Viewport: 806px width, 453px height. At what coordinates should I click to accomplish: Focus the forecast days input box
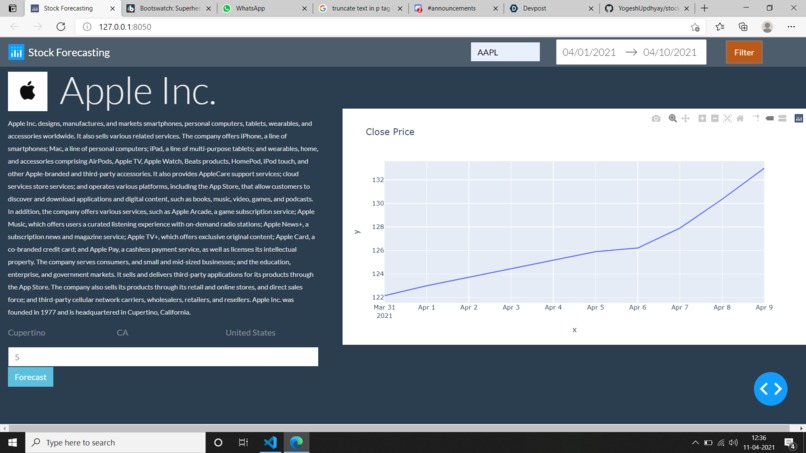pyautogui.click(x=163, y=357)
